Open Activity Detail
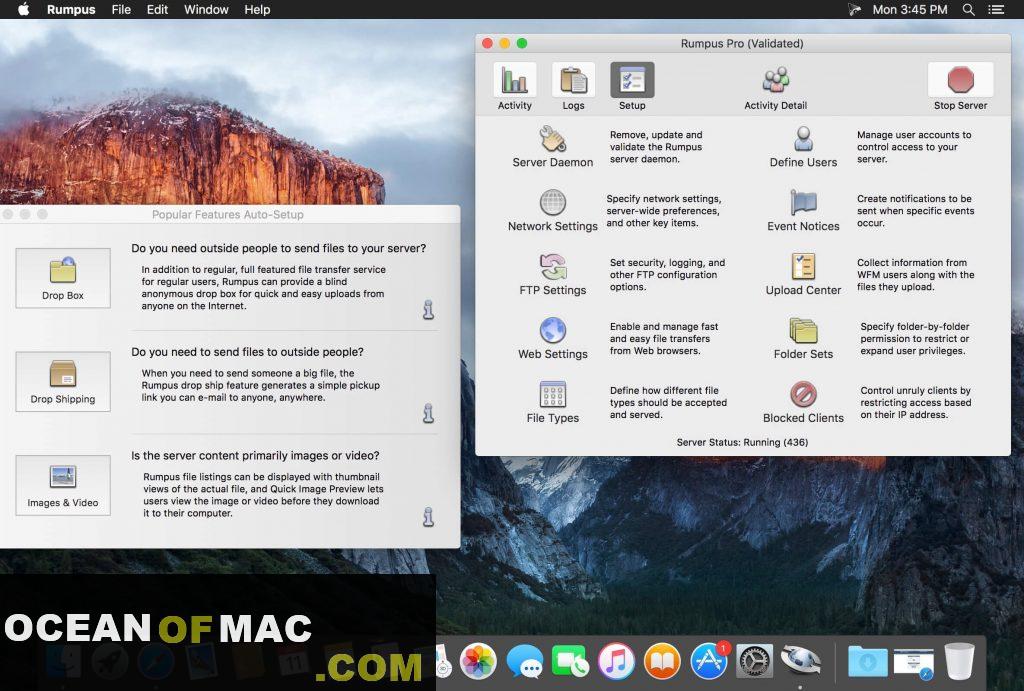This screenshot has width=1024, height=691. click(x=775, y=88)
